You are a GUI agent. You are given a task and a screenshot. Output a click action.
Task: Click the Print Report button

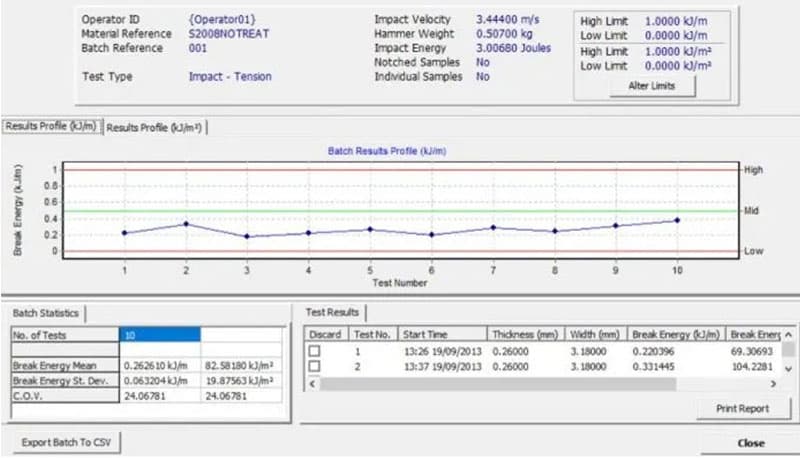pyautogui.click(x=742, y=409)
